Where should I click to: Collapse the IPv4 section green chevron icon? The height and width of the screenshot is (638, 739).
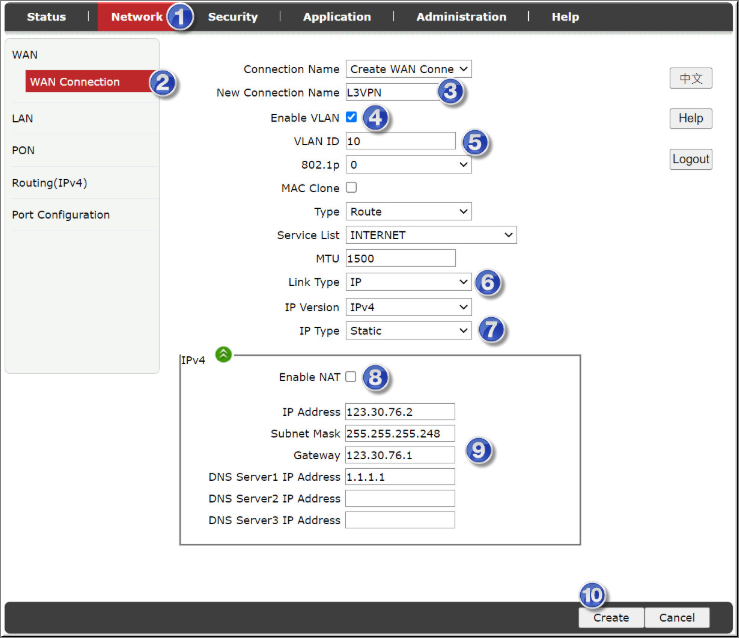pos(223,354)
